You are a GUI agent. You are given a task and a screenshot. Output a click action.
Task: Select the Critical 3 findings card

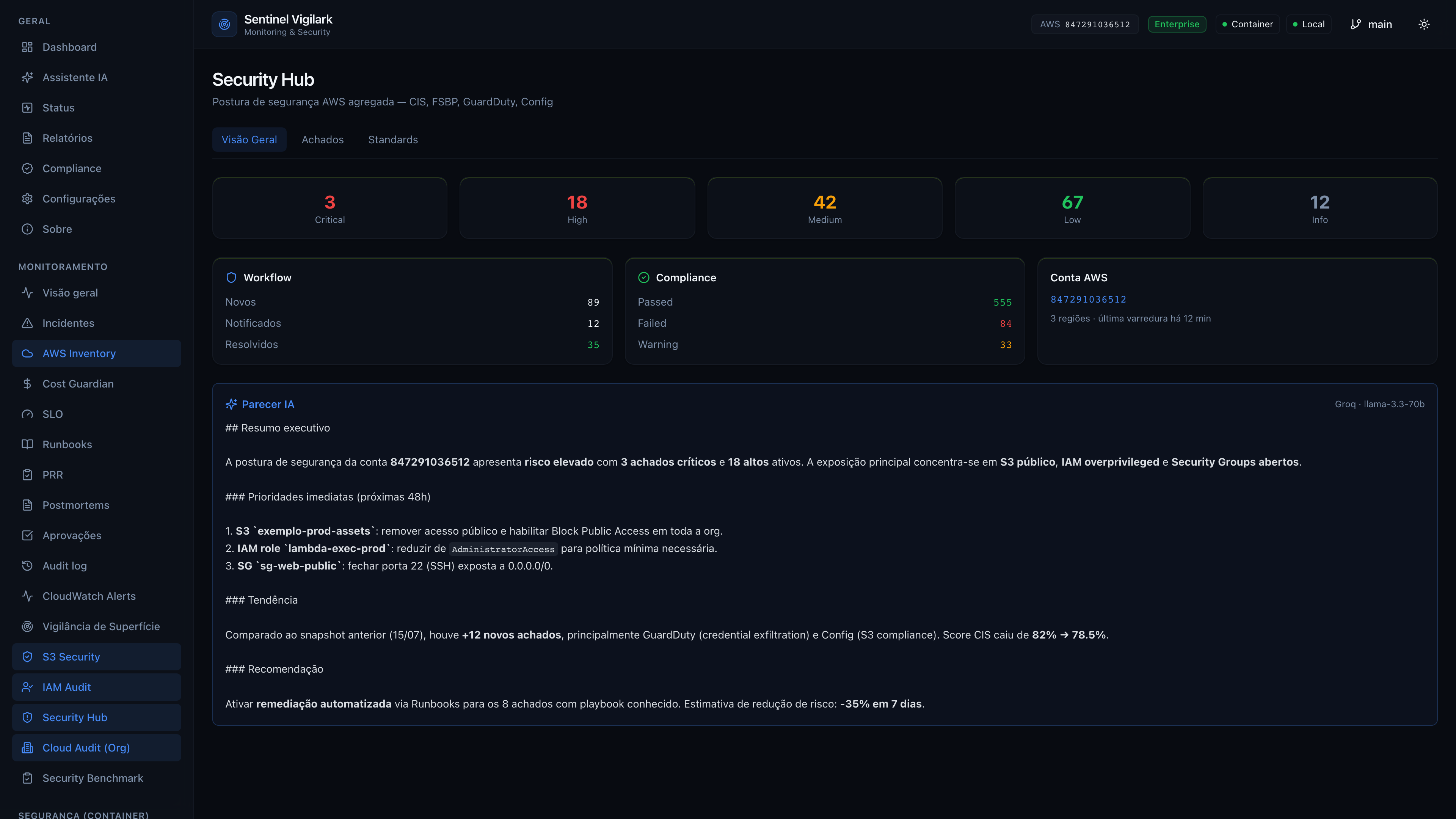329,208
